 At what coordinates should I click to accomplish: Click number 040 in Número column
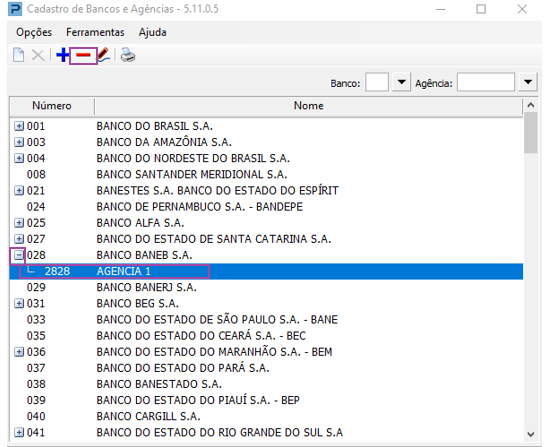[x=36, y=416]
